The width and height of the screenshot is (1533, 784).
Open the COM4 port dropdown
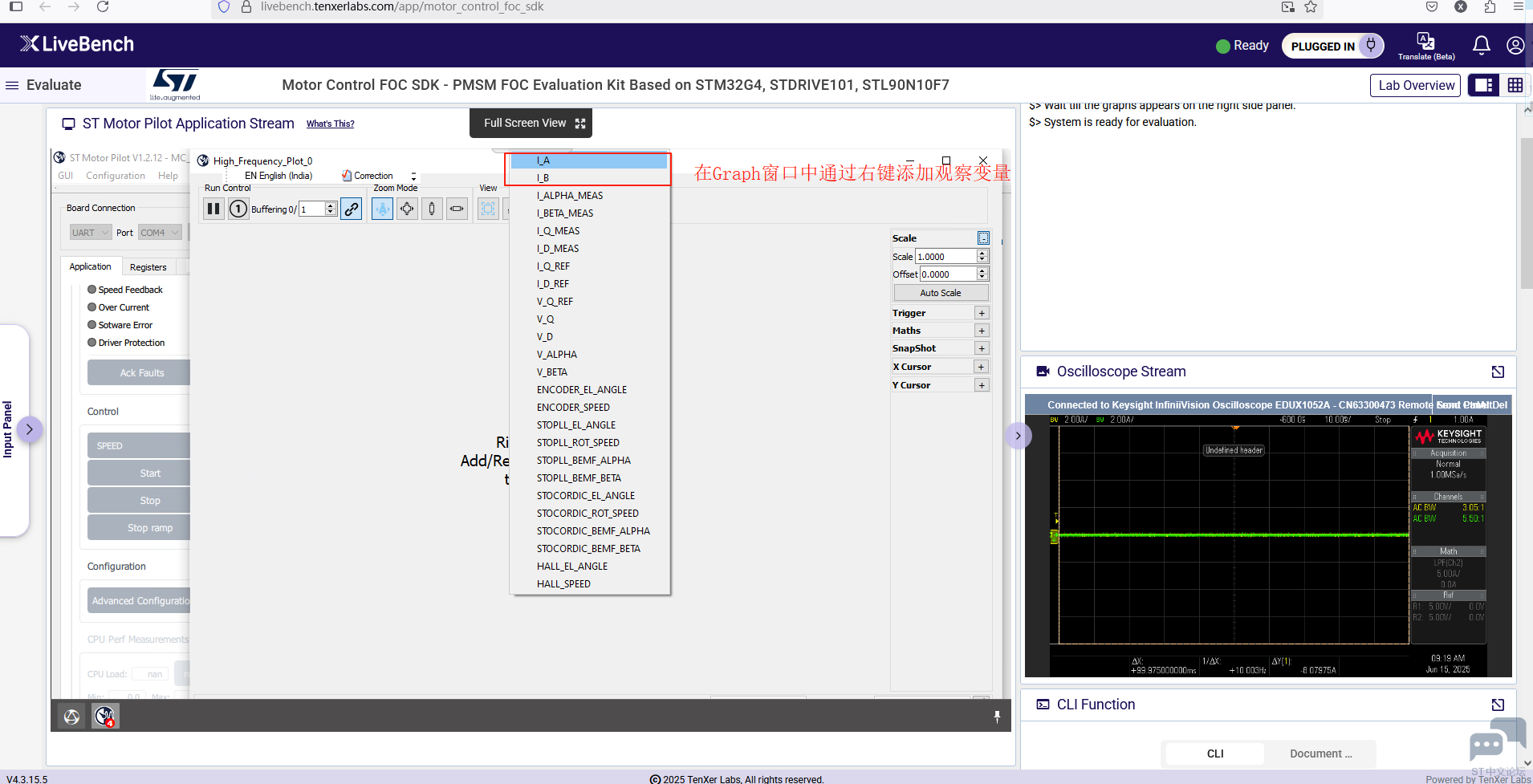(160, 233)
